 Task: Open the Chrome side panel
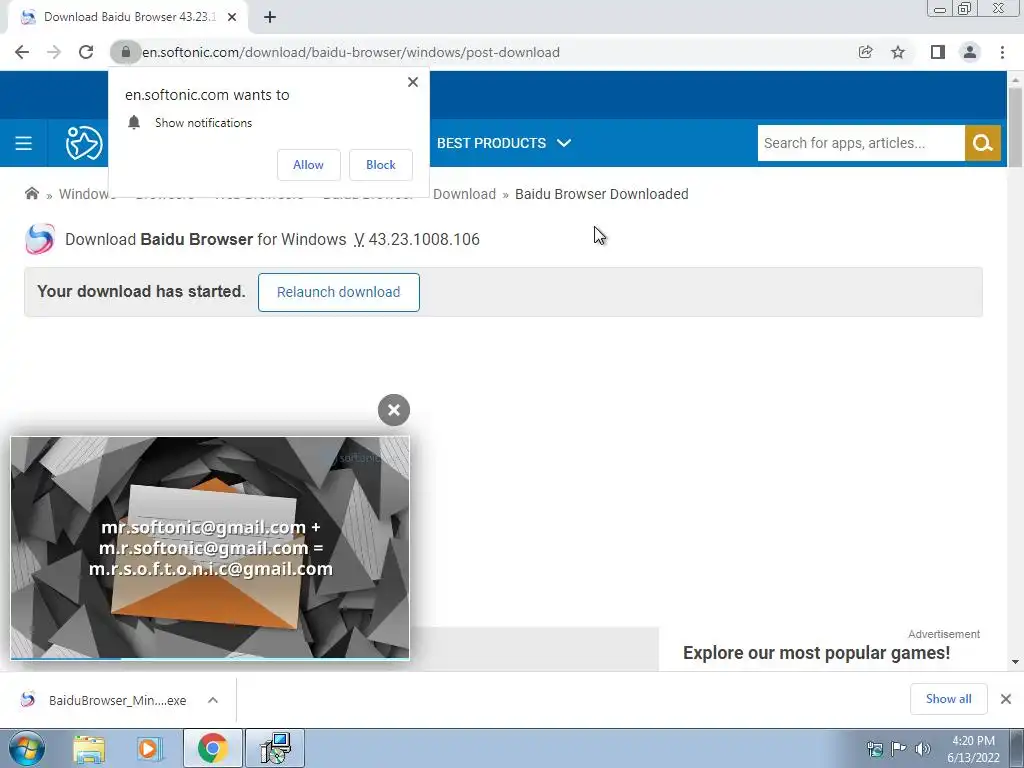937,52
